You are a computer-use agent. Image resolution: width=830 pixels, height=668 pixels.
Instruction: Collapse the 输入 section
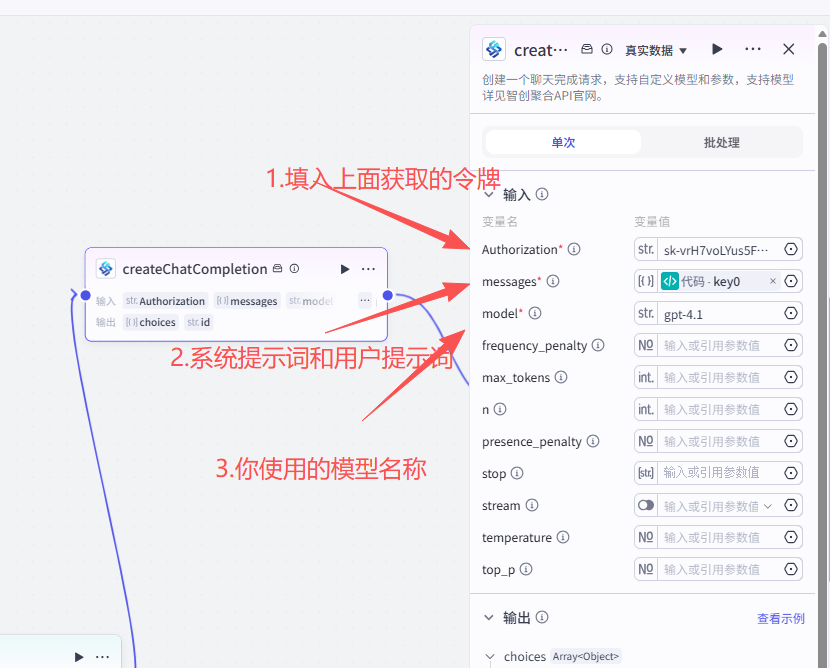tap(490, 194)
